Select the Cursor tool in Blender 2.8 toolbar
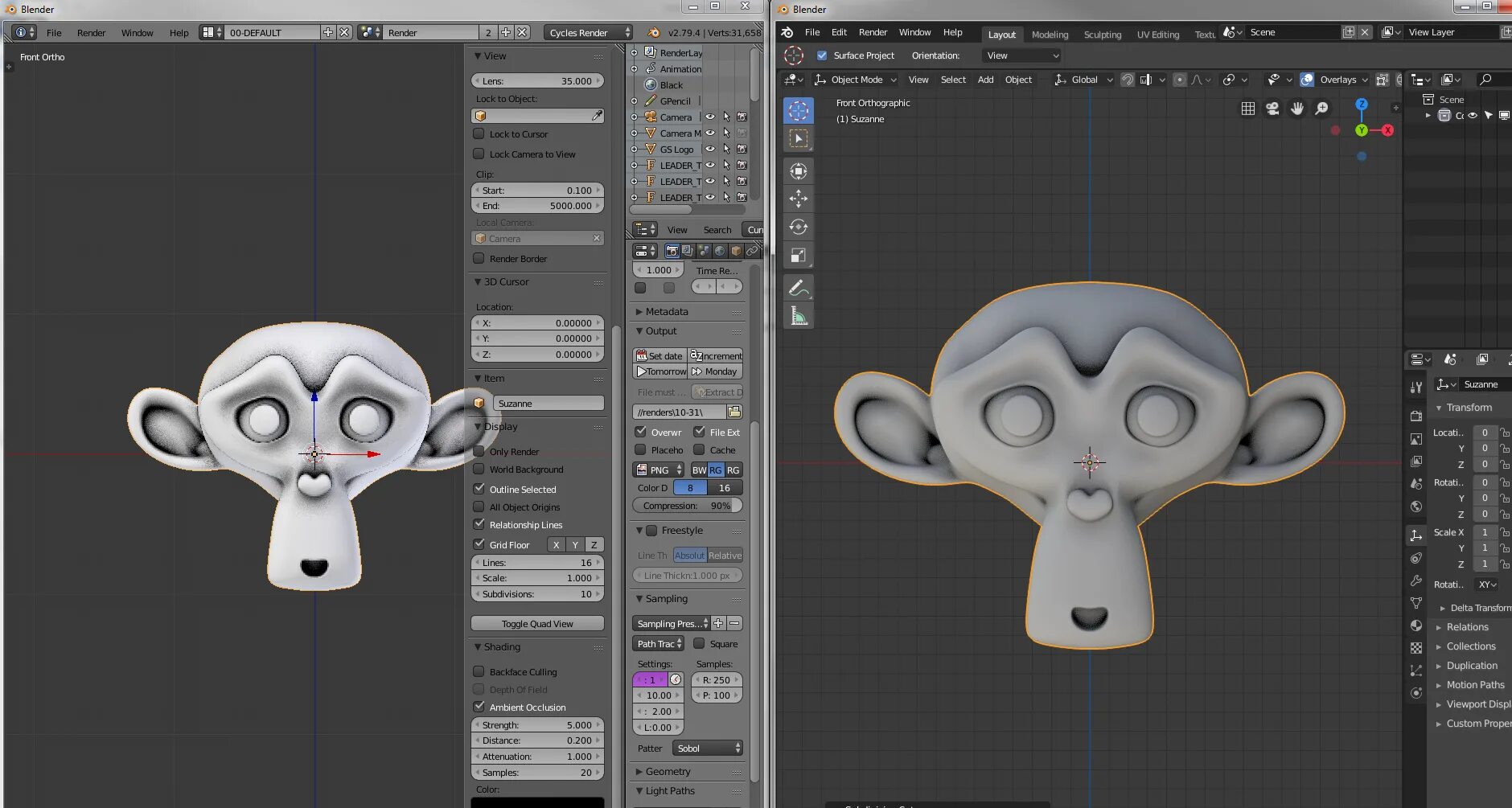Image resolution: width=1512 pixels, height=808 pixels. (x=798, y=111)
